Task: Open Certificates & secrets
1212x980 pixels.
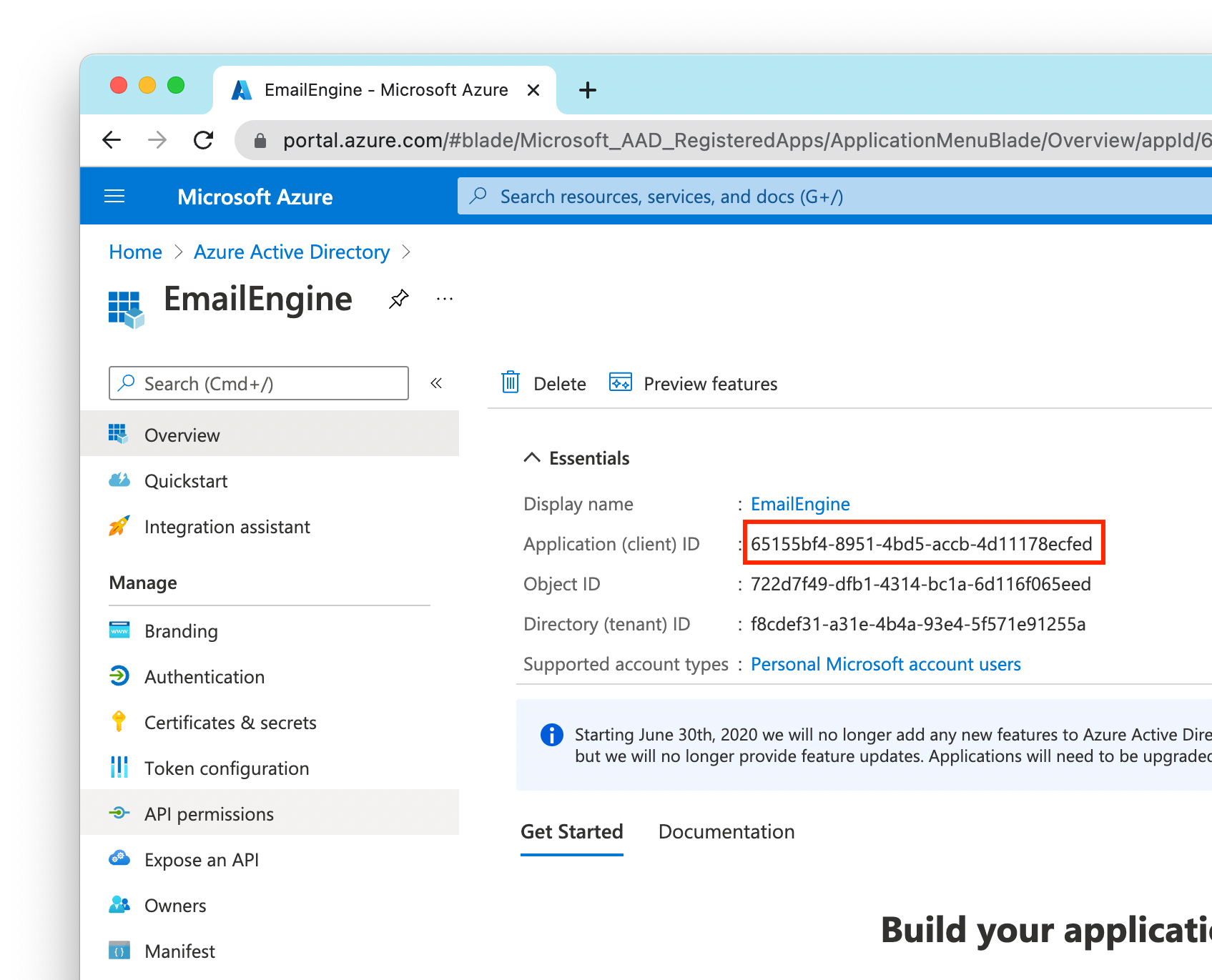Action: point(270,722)
